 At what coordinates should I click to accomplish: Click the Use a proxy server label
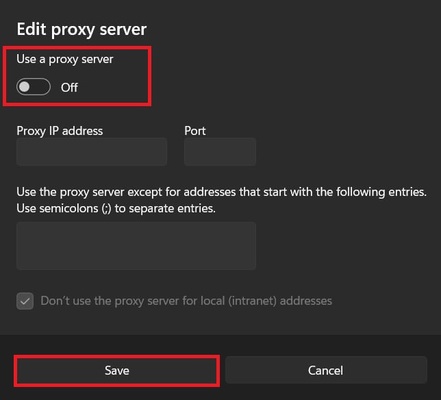[65, 59]
